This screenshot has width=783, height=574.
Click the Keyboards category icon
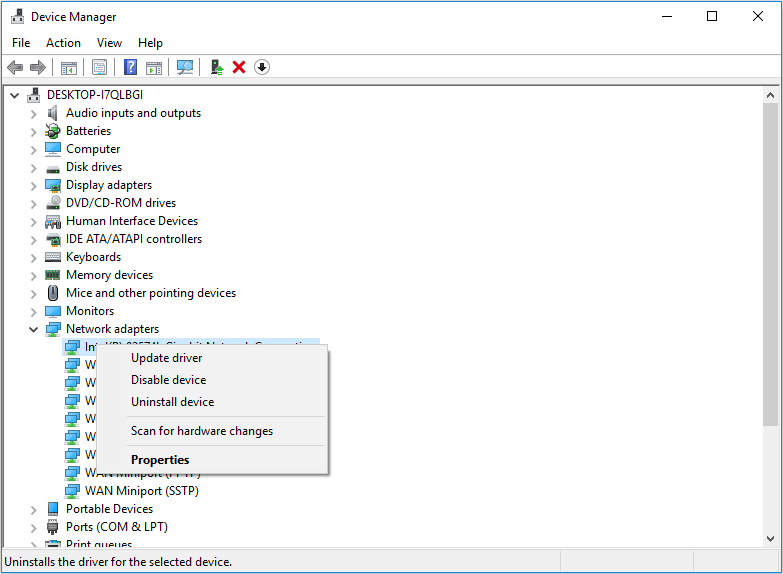(x=52, y=257)
